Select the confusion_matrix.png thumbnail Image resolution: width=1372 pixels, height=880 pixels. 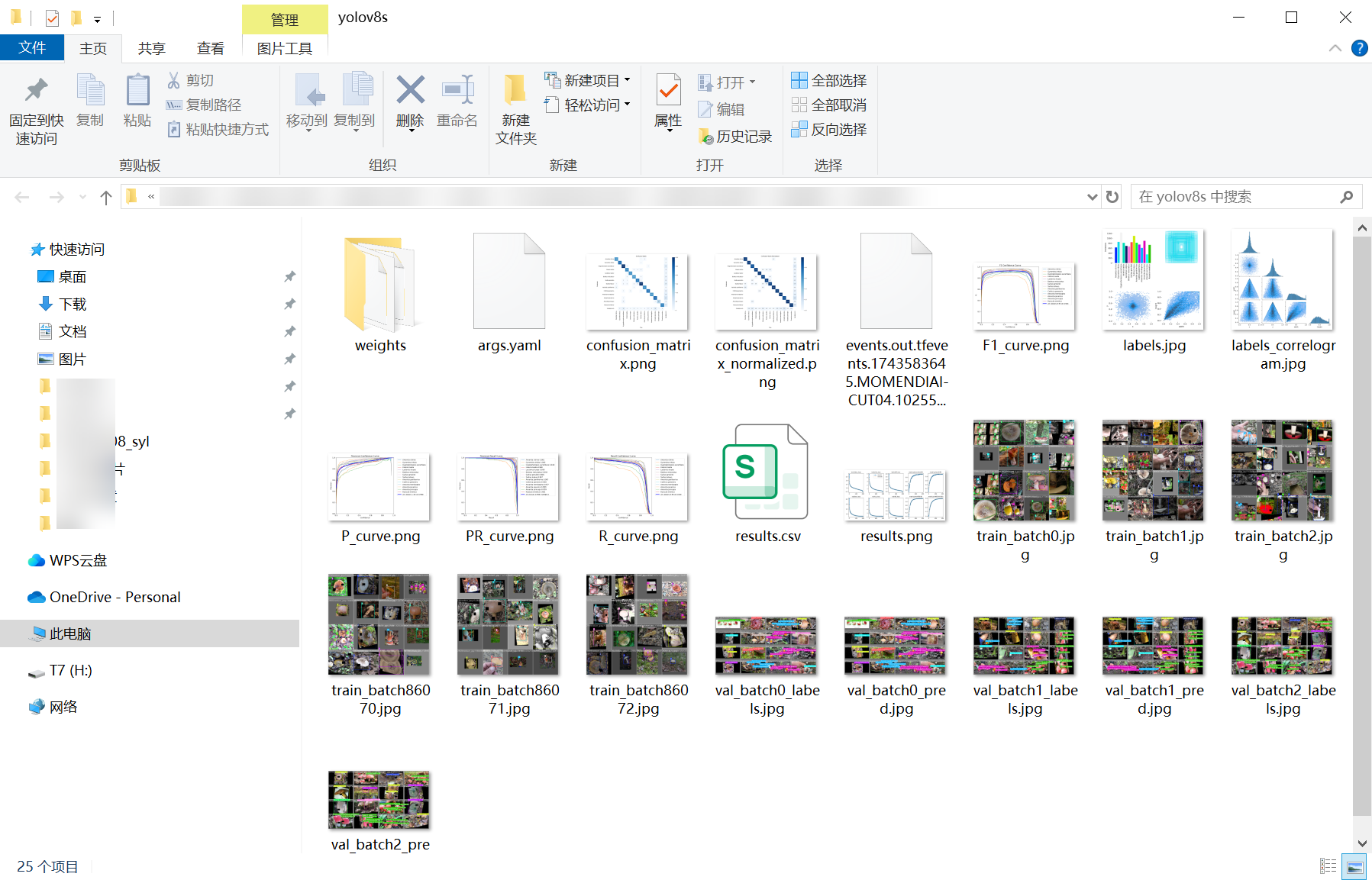[x=638, y=292]
